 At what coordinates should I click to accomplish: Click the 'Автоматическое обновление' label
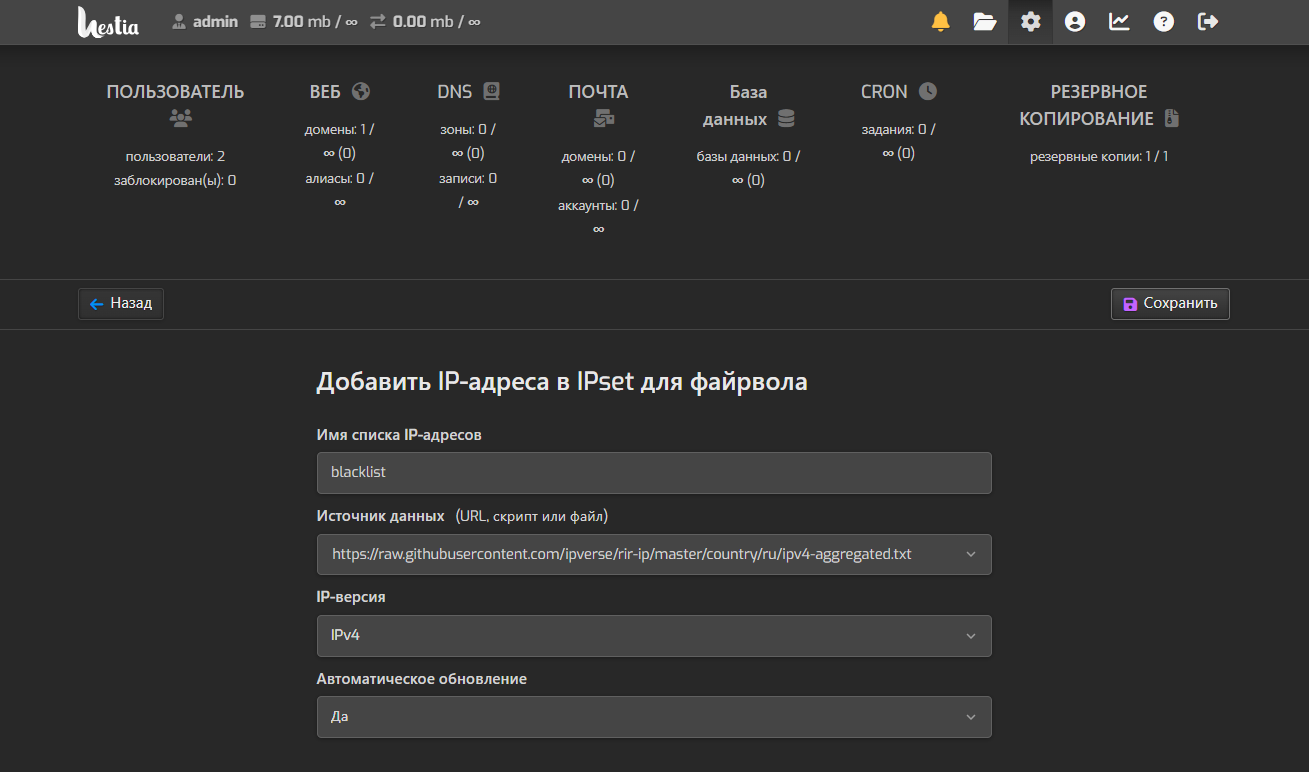pos(422,678)
